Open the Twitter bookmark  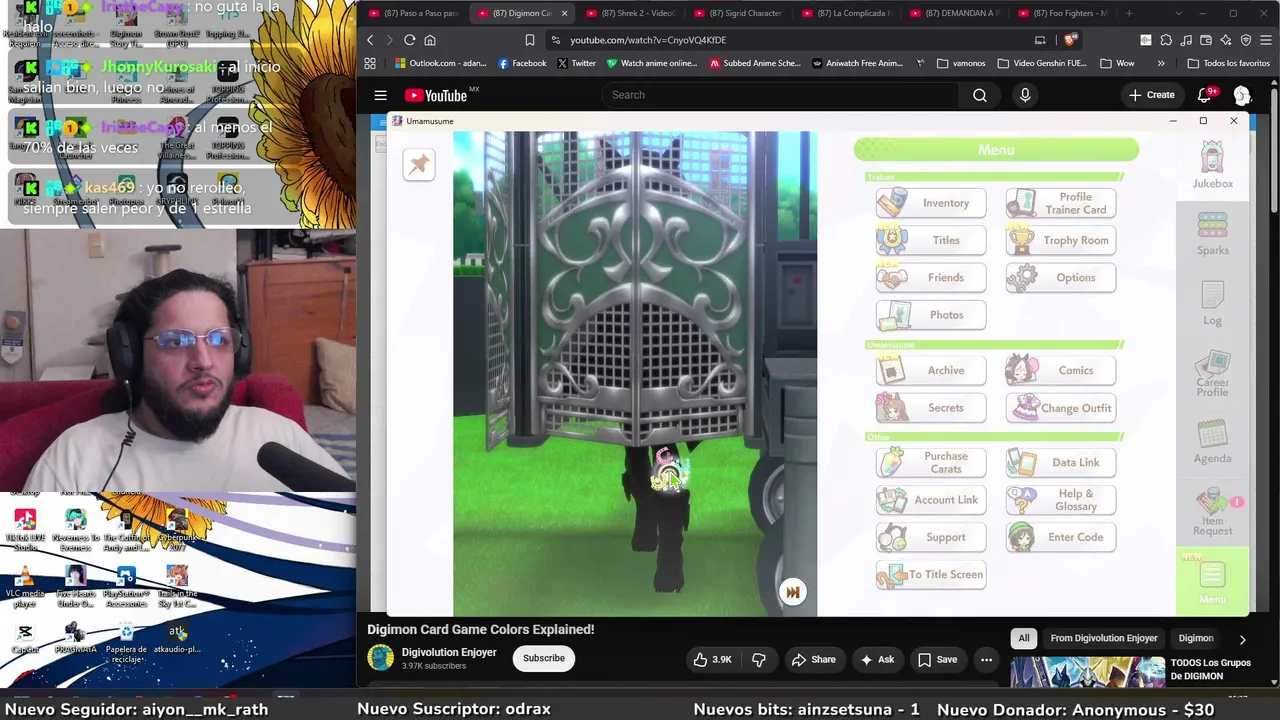[576, 63]
